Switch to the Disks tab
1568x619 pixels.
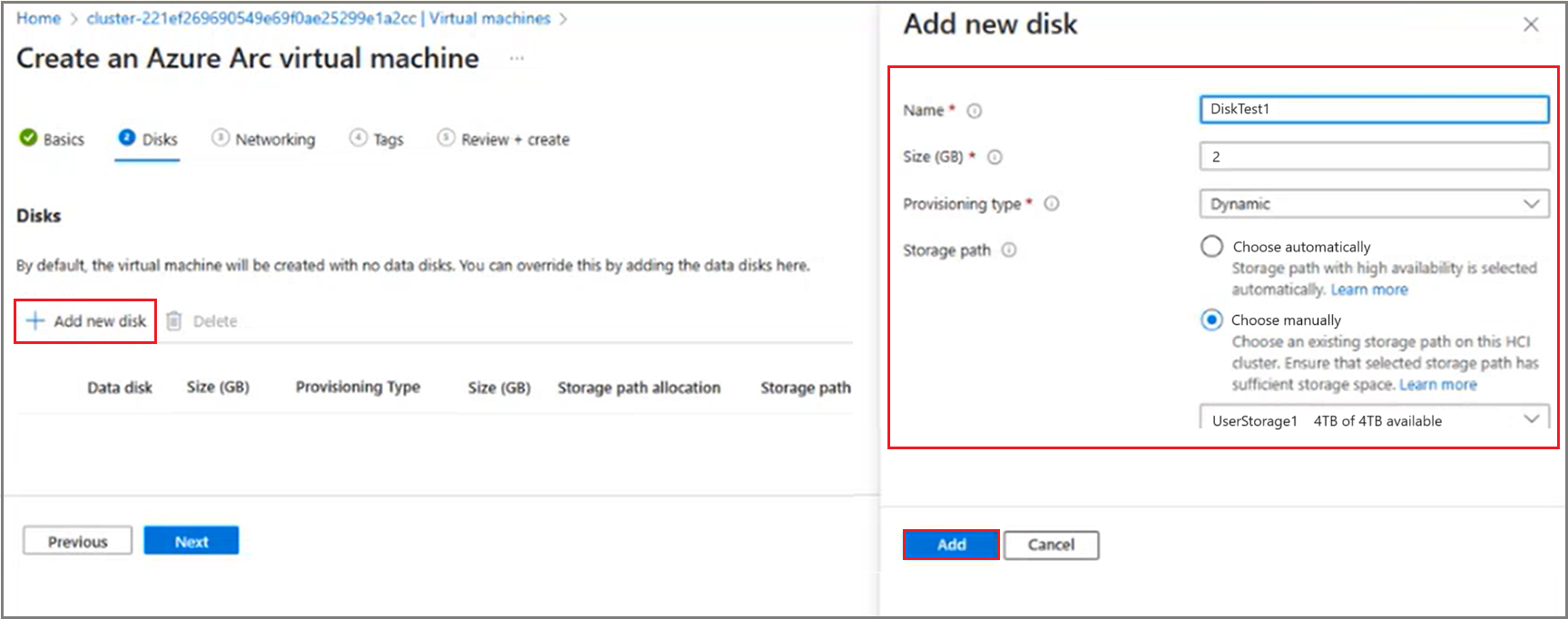point(148,139)
